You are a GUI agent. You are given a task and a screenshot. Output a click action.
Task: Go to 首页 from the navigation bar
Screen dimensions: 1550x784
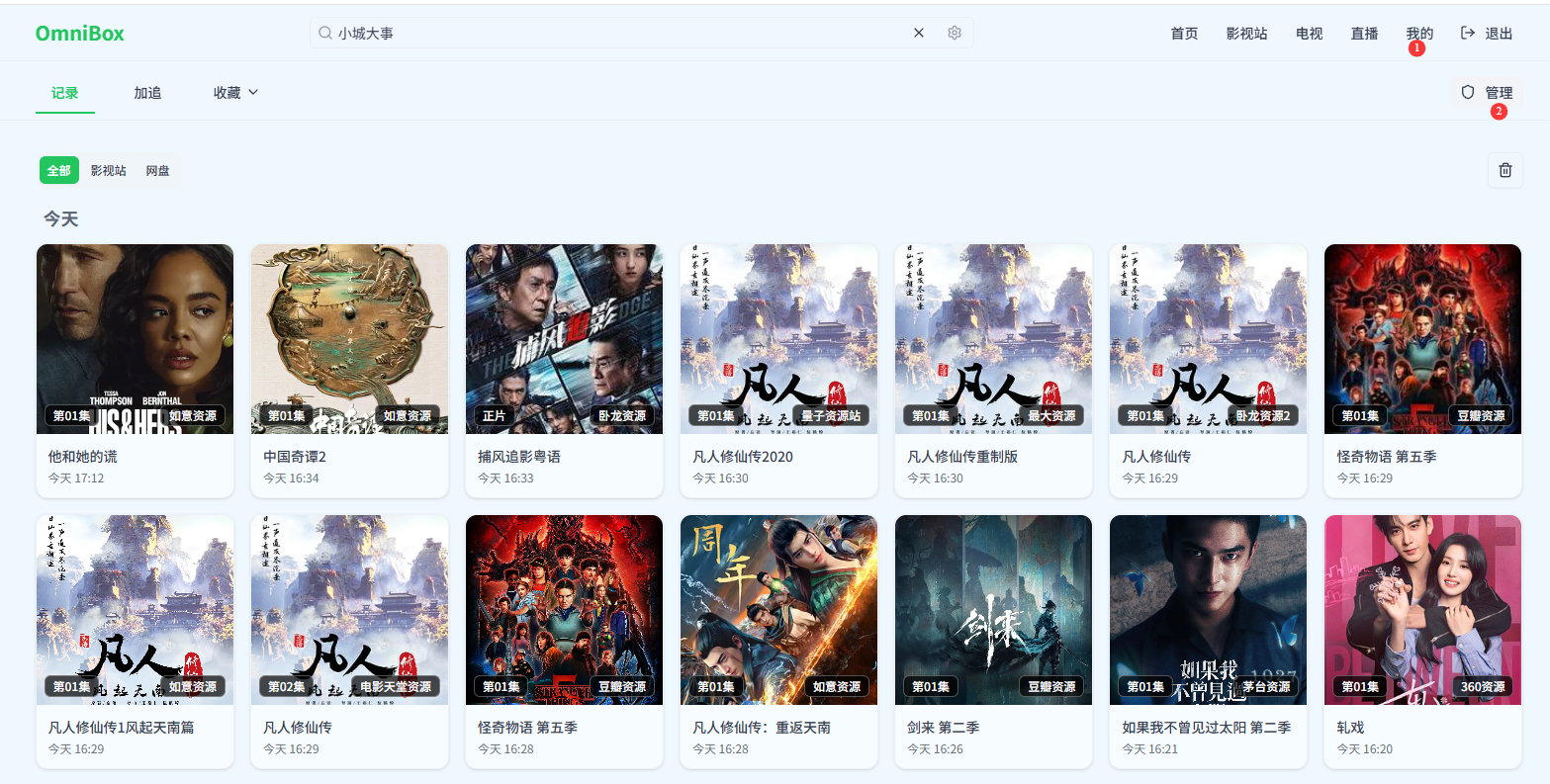1183,32
